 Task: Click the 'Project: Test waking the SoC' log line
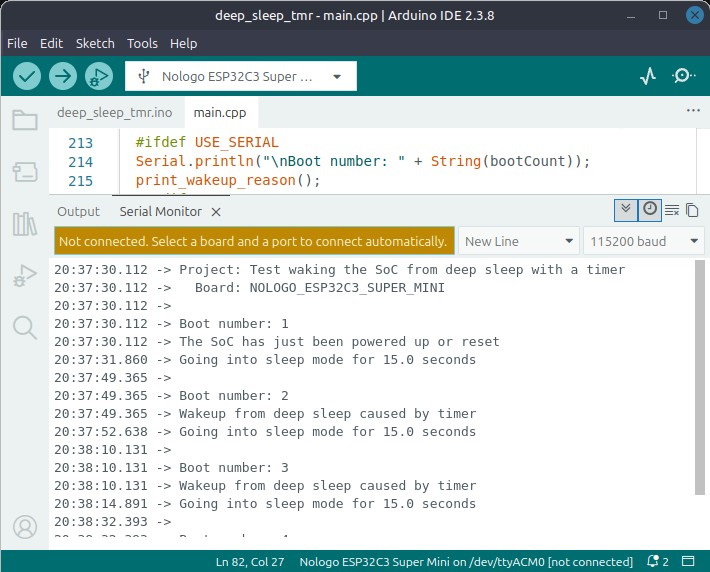[340, 270]
